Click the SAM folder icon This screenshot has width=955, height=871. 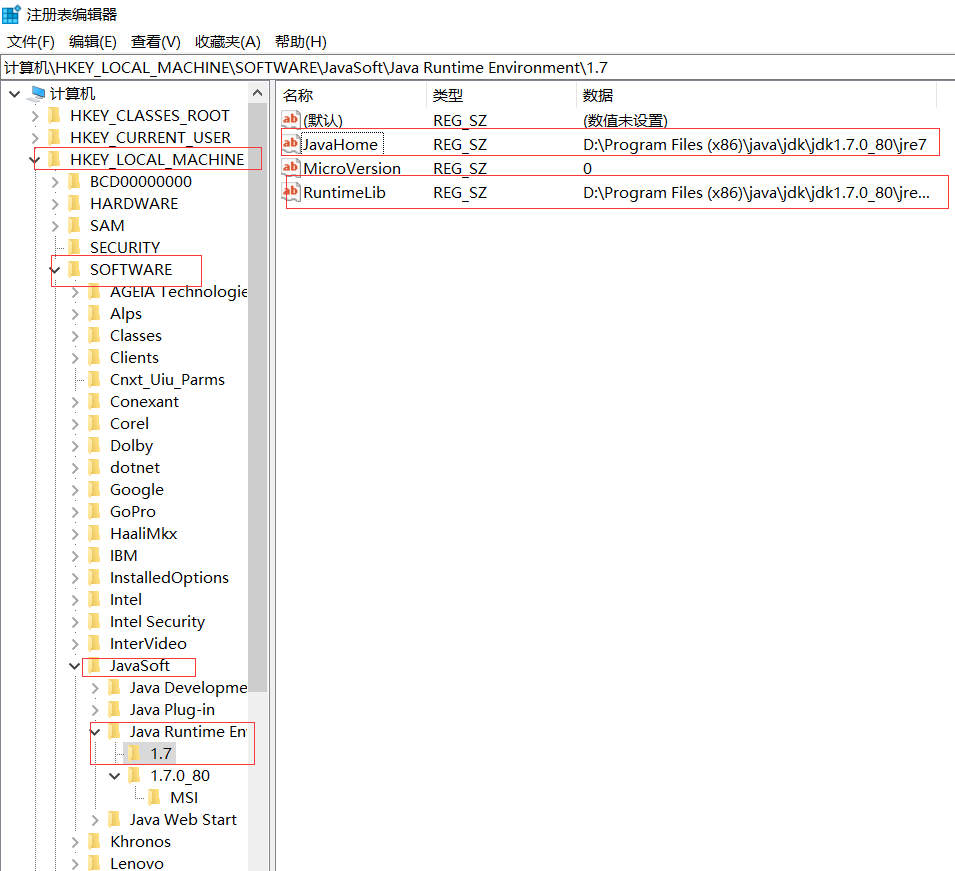pos(74,225)
